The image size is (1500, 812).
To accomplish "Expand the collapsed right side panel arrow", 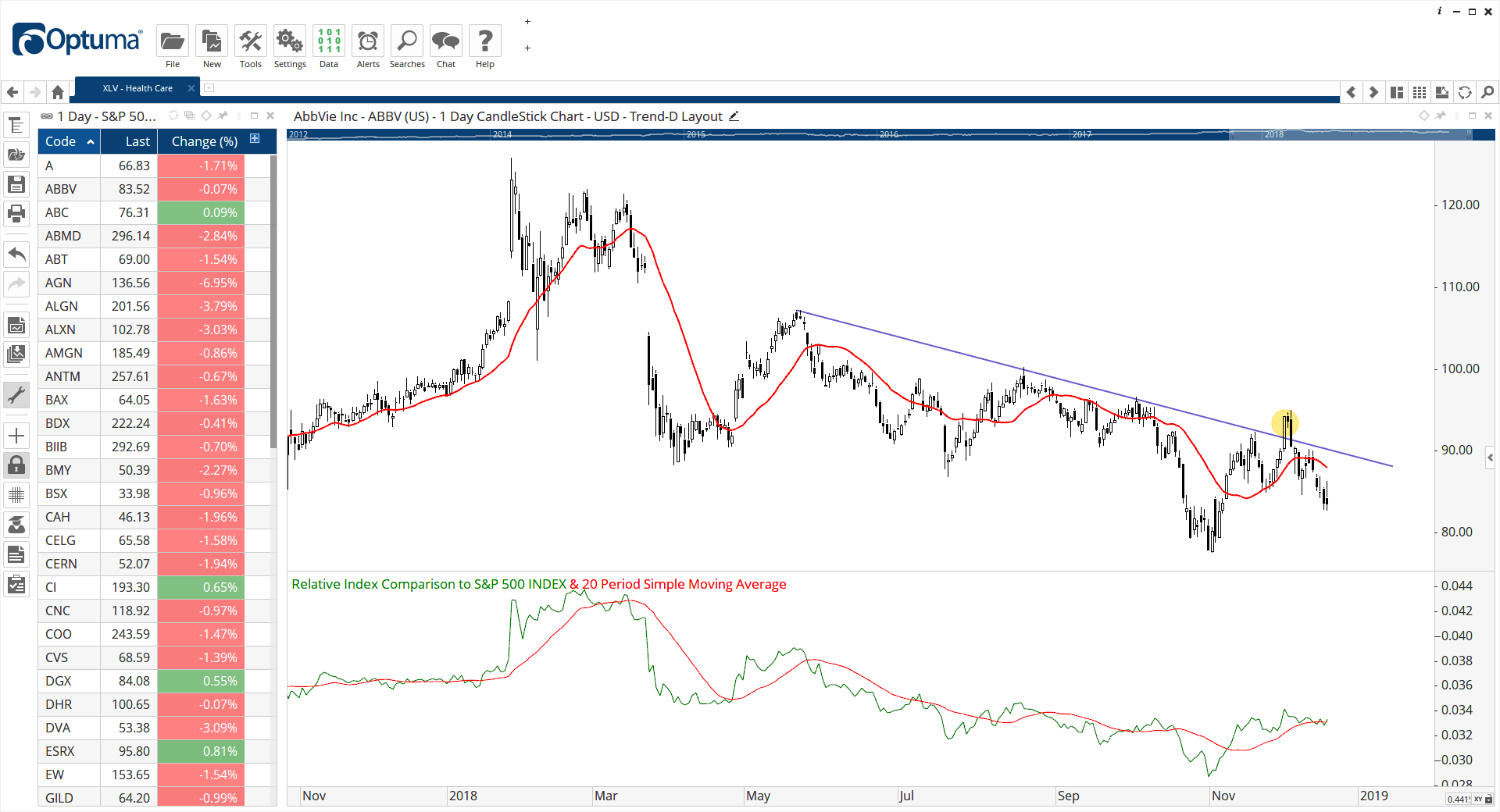I will [x=1491, y=458].
